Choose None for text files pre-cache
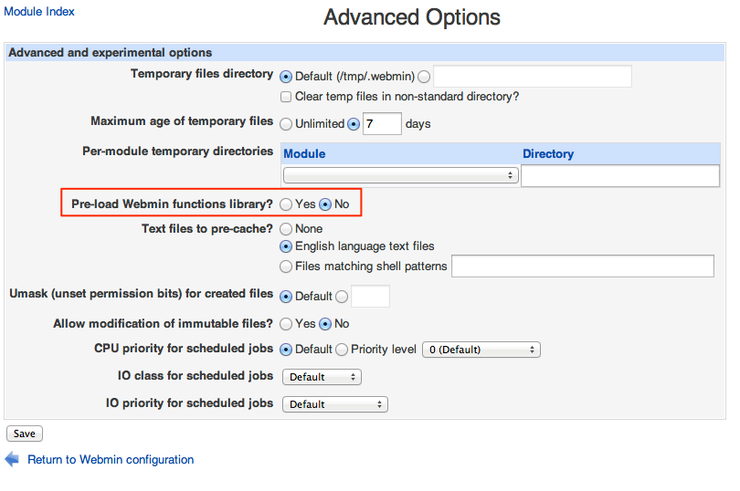 (x=286, y=229)
